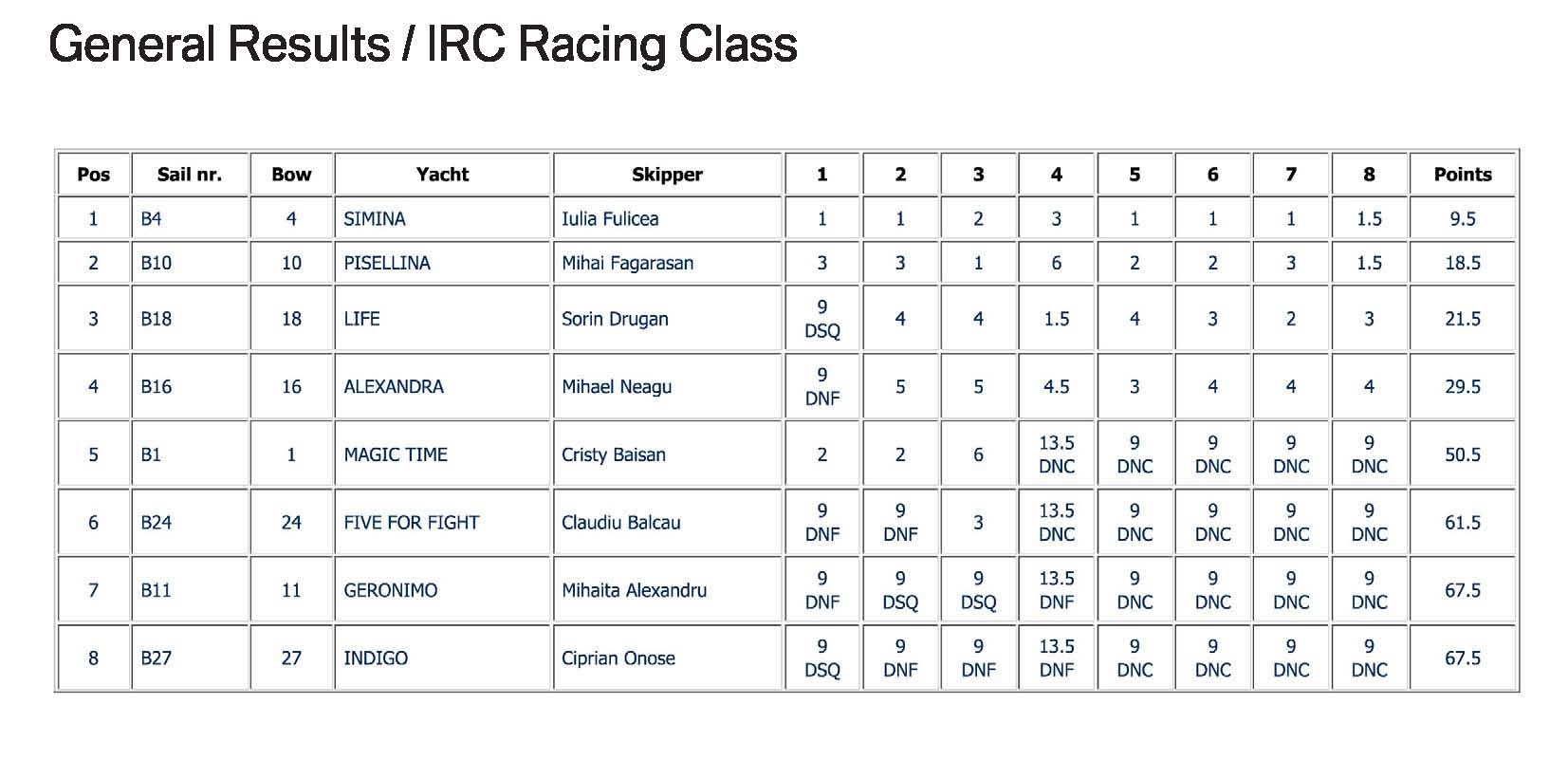1568x760 pixels.
Task: Select the ALEXANDRA yacht cell
Action: (442, 387)
